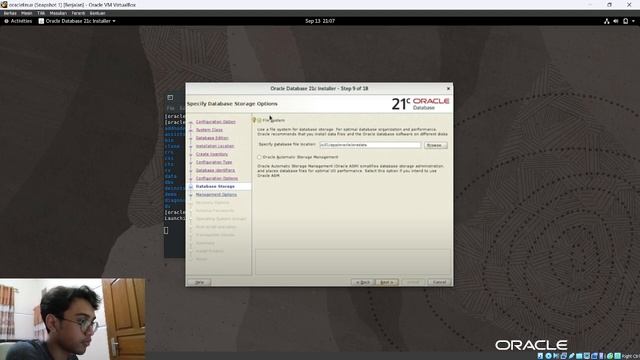640x360 pixels.
Task: Go to Management Options step
Action: click(x=216, y=195)
